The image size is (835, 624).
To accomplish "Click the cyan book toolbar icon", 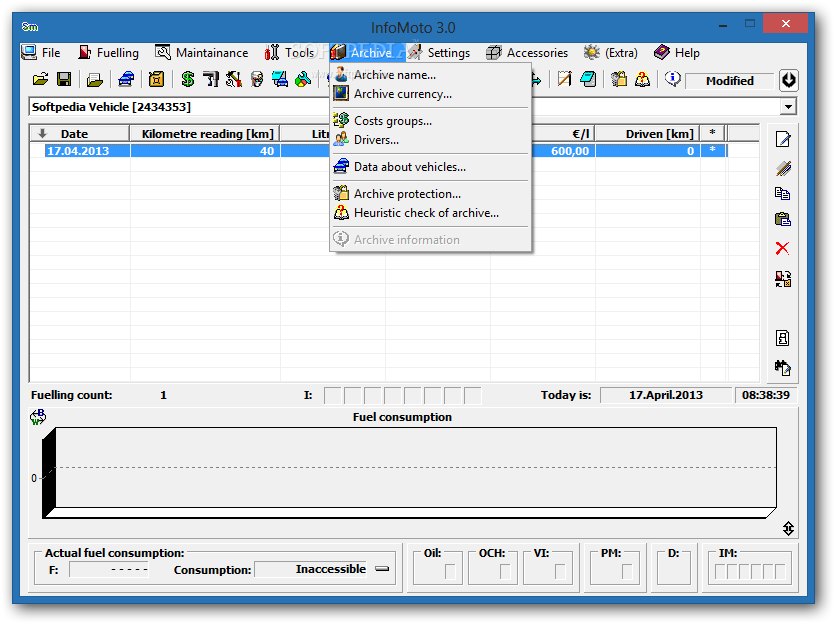I will [x=588, y=80].
